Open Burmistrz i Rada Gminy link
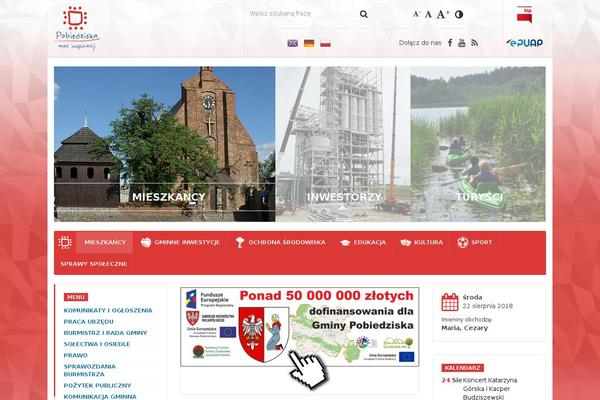This screenshot has width=600, height=400. tap(105, 333)
